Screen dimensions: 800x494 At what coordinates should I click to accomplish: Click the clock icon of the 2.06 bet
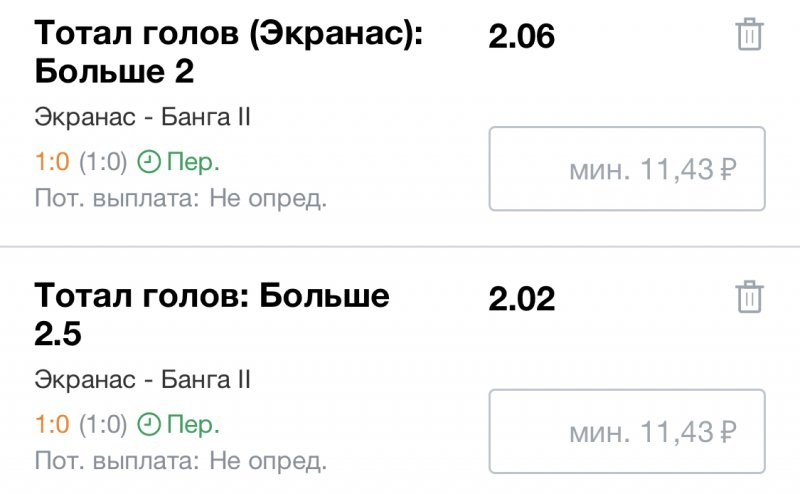pyautogui.click(x=149, y=162)
